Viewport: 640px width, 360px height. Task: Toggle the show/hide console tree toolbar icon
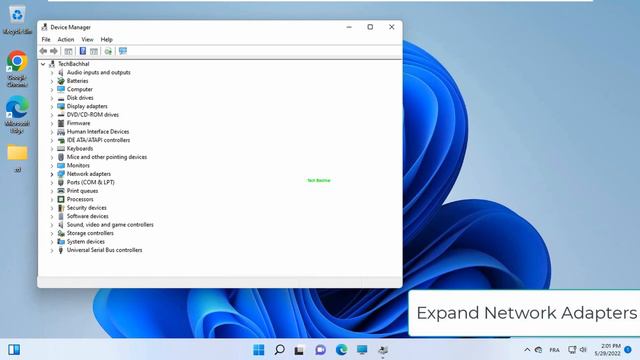pos(68,51)
